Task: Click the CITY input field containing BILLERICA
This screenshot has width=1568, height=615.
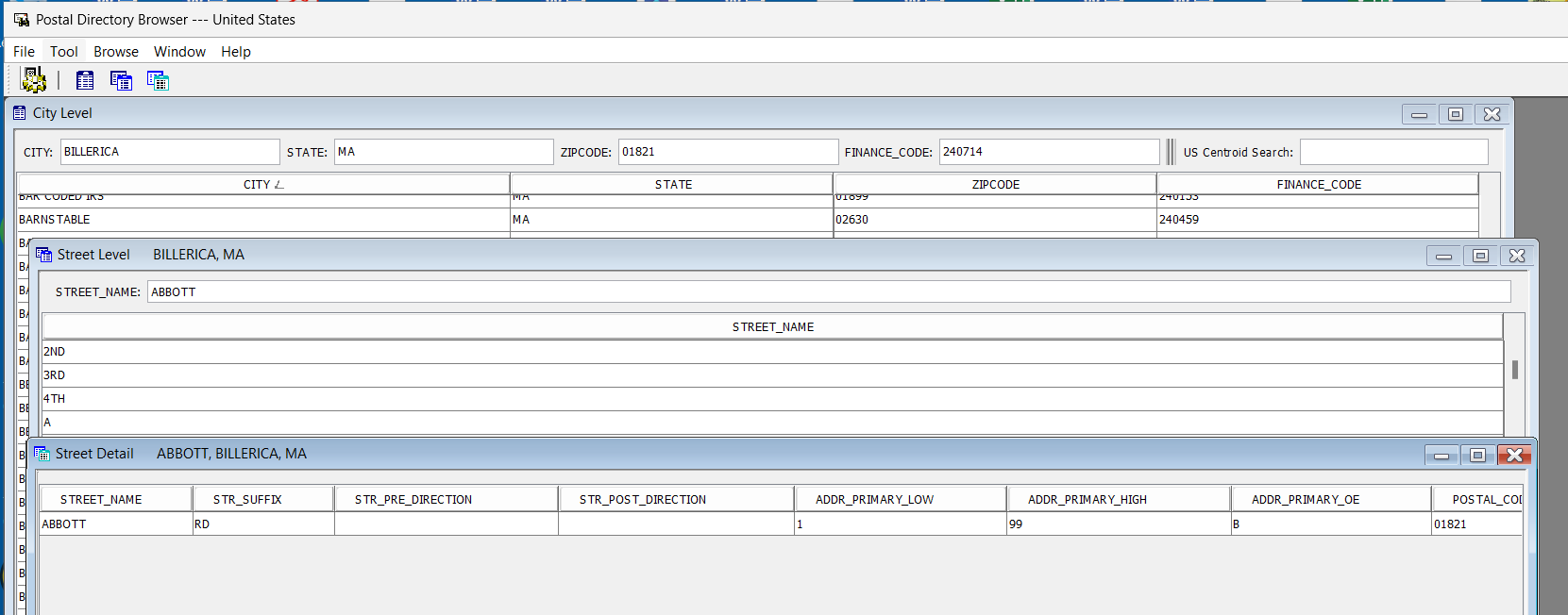Action: [170, 152]
